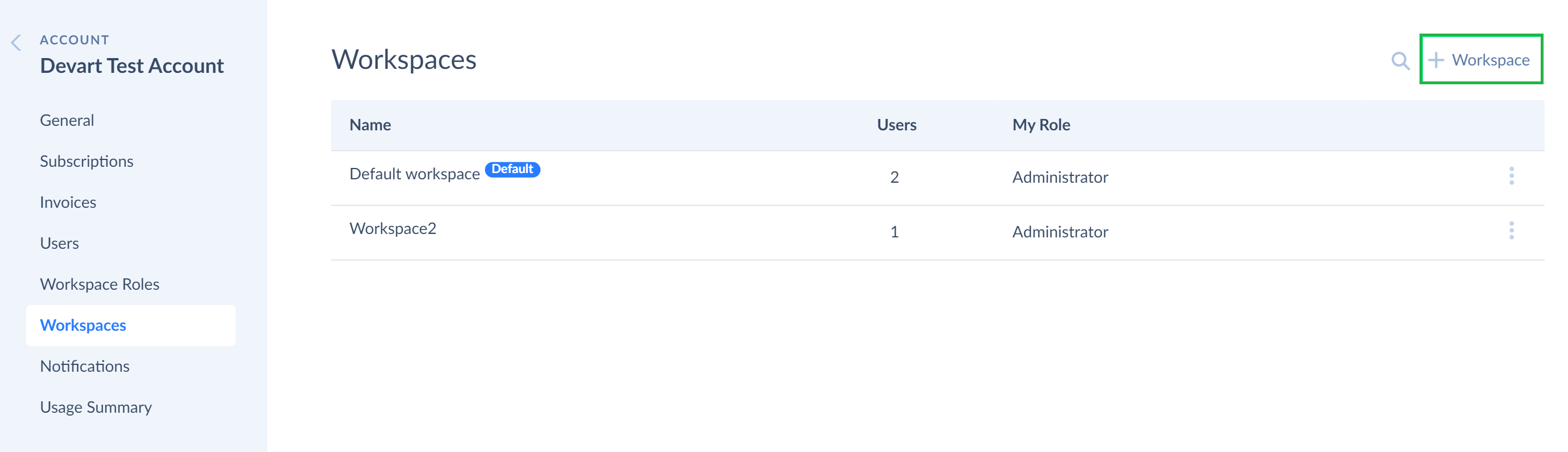The width and height of the screenshot is (1568, 452).
Task: Click the plus icon to add workspace
Action: [1436, 60]
